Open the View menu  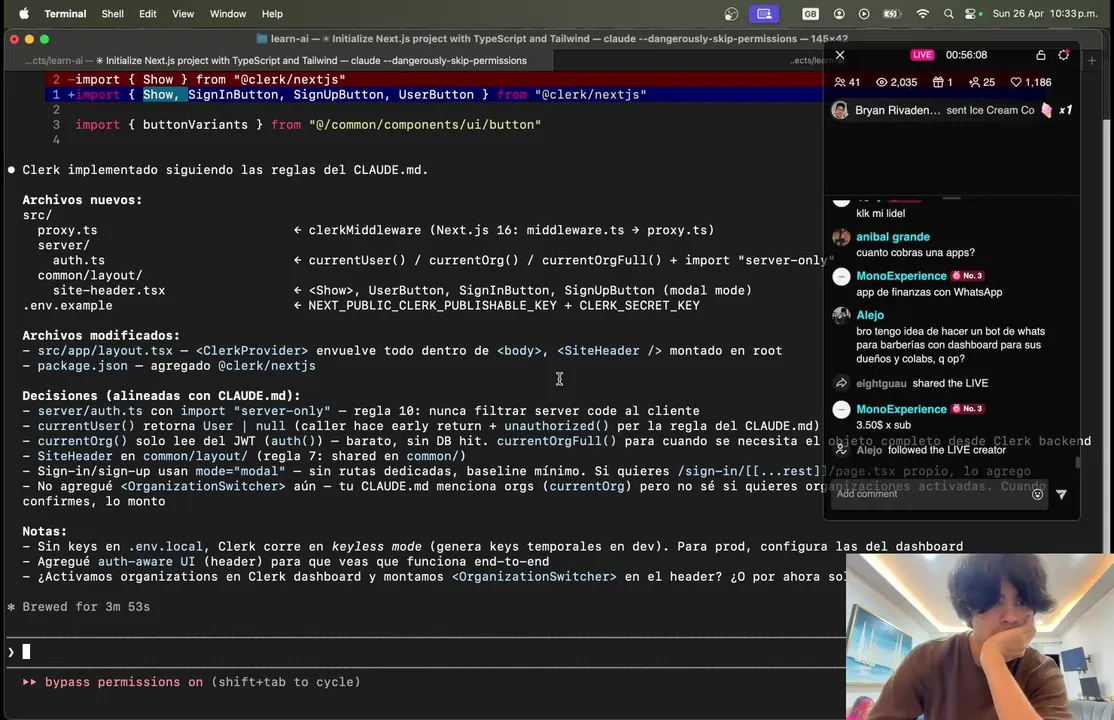183,14
